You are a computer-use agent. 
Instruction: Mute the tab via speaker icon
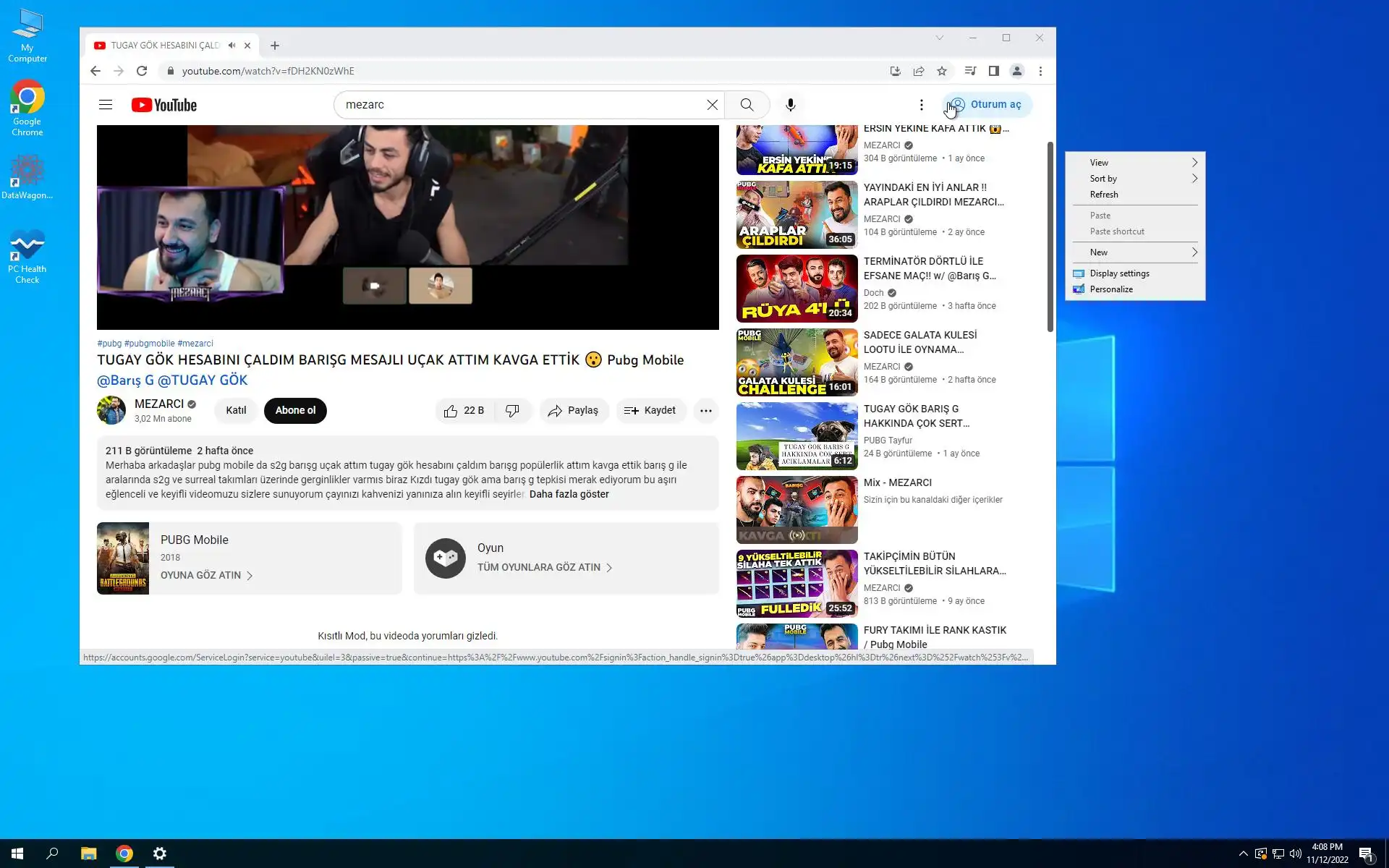[x=232, y=45]
